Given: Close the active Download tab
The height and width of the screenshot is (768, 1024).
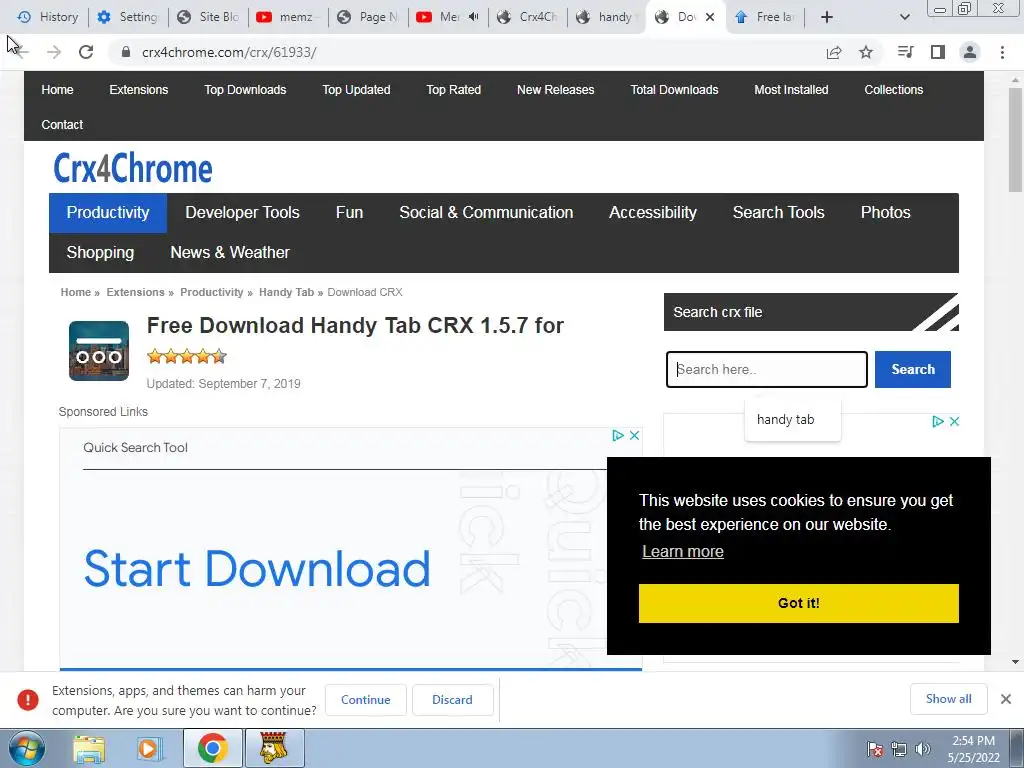Looking at the screenshot, I should 710,17.
